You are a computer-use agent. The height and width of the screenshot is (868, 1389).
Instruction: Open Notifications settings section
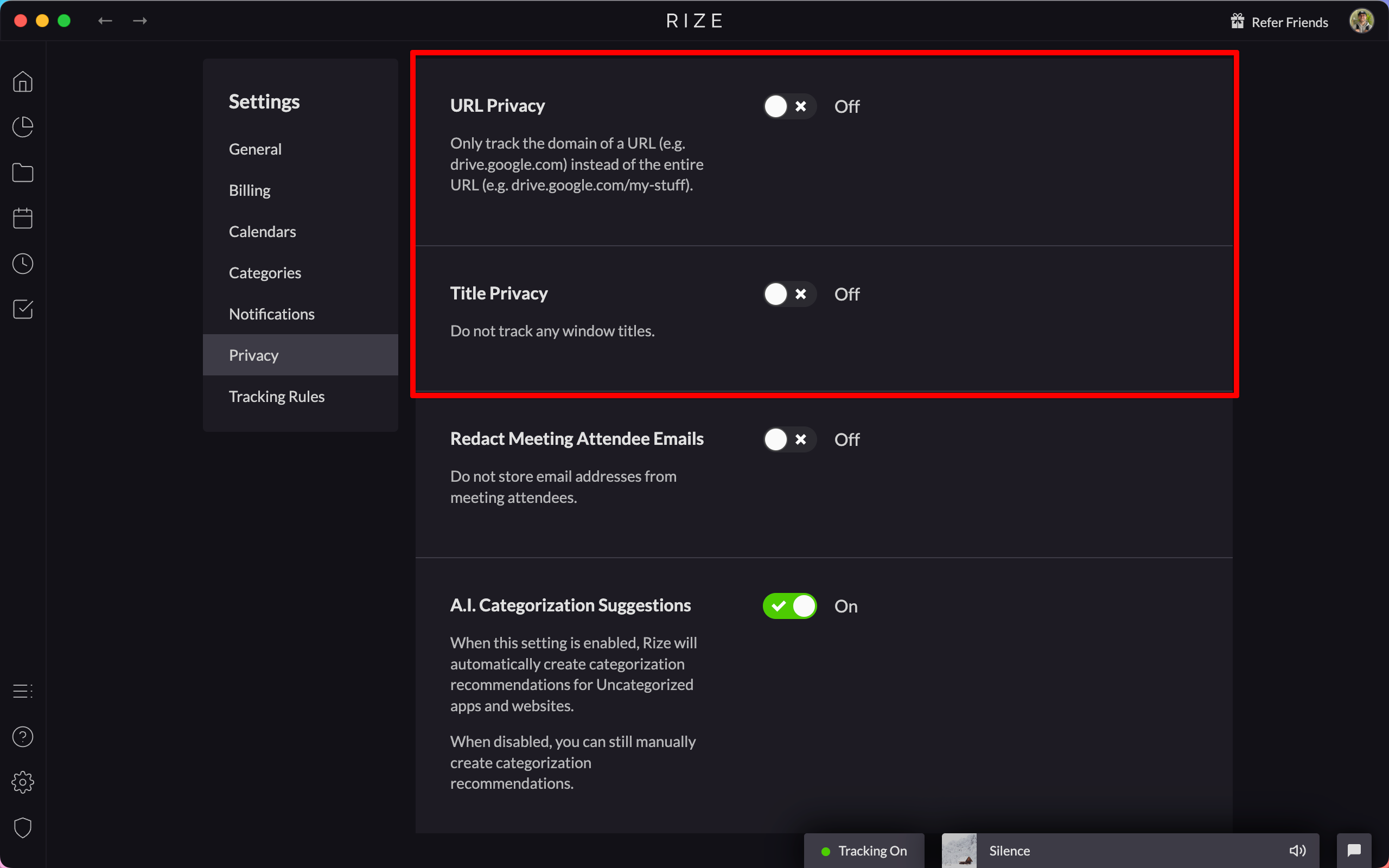click(301, 314)
